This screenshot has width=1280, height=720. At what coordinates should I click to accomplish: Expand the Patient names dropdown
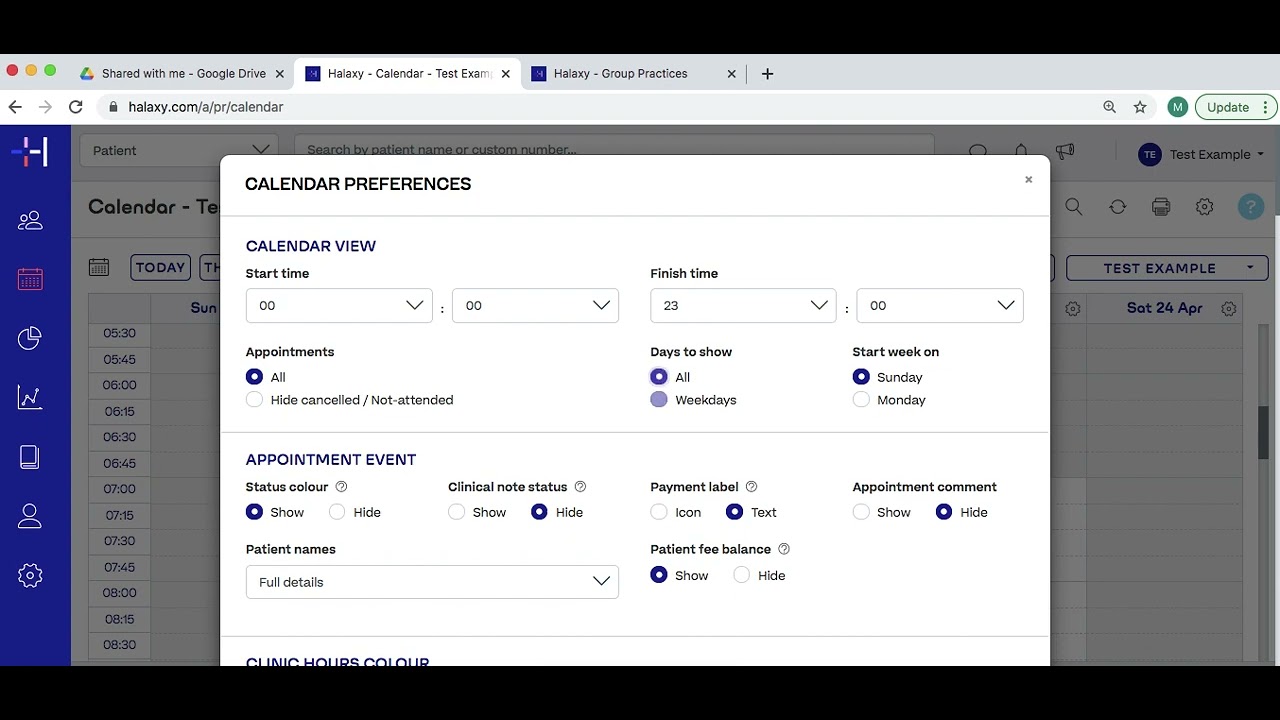click(432, 582)
